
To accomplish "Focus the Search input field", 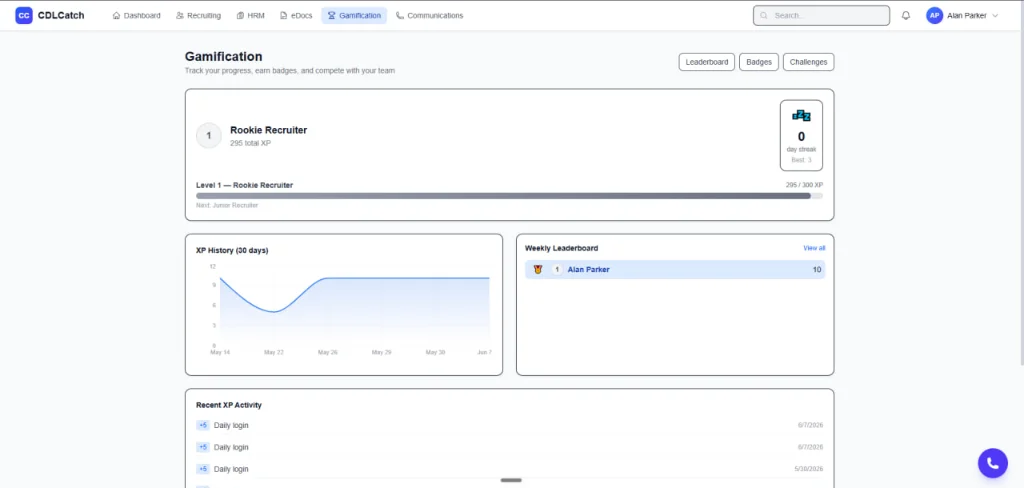I will click(x=822, y=16).
